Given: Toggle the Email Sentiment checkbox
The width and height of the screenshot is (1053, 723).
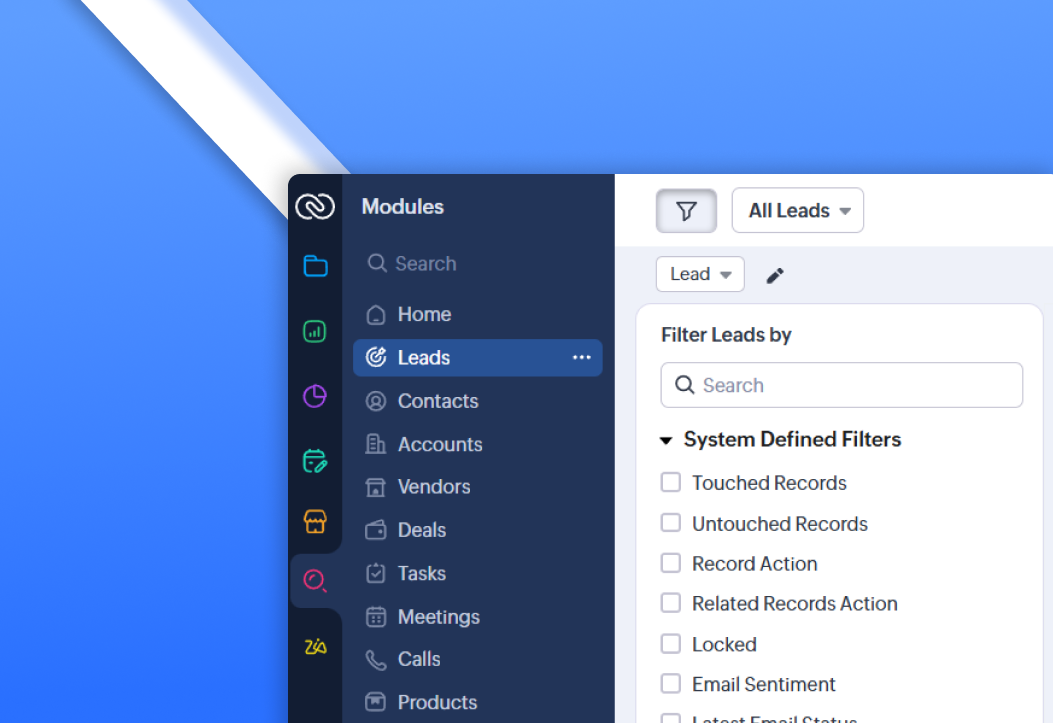Looking at the screenshot, I should [670, 684].
